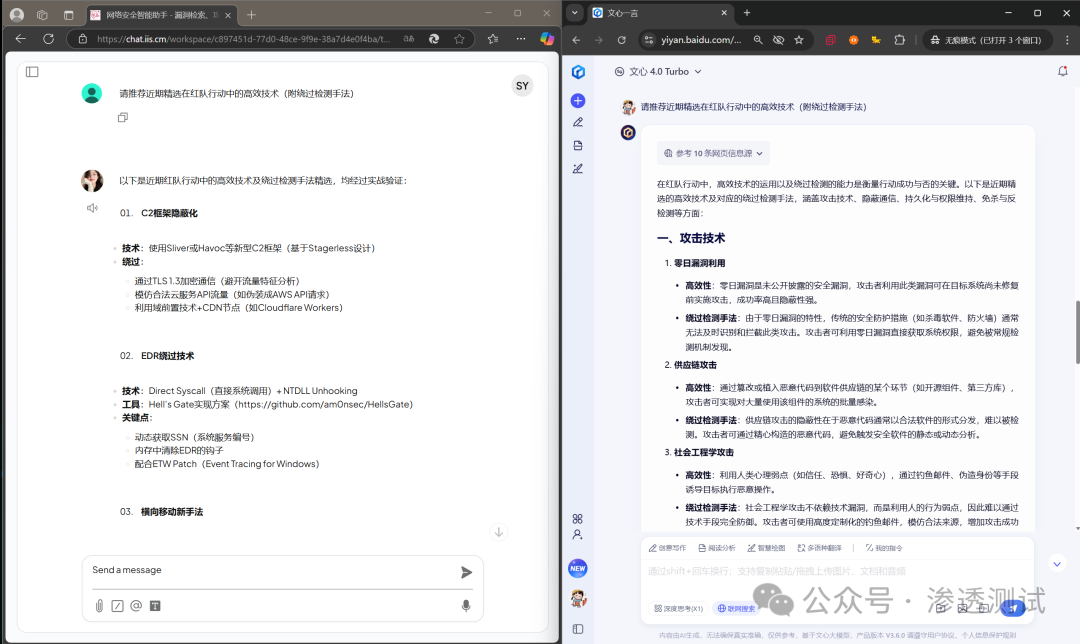Image resolution: width=1080 pixels, height=644 pixels.
Task: Click the red copy extension icon in Chrome
Action: point(831,40)
